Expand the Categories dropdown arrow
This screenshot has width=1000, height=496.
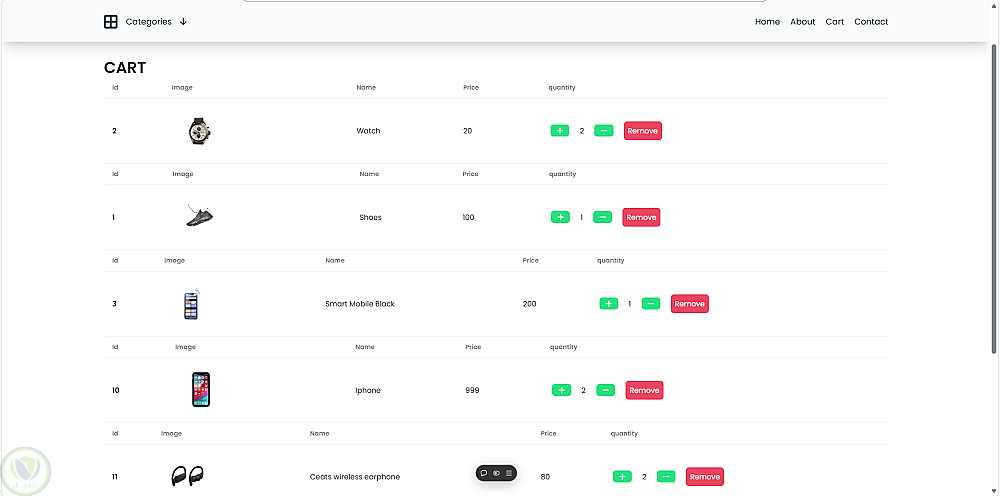pyautogui.click(x=183, y=22)
